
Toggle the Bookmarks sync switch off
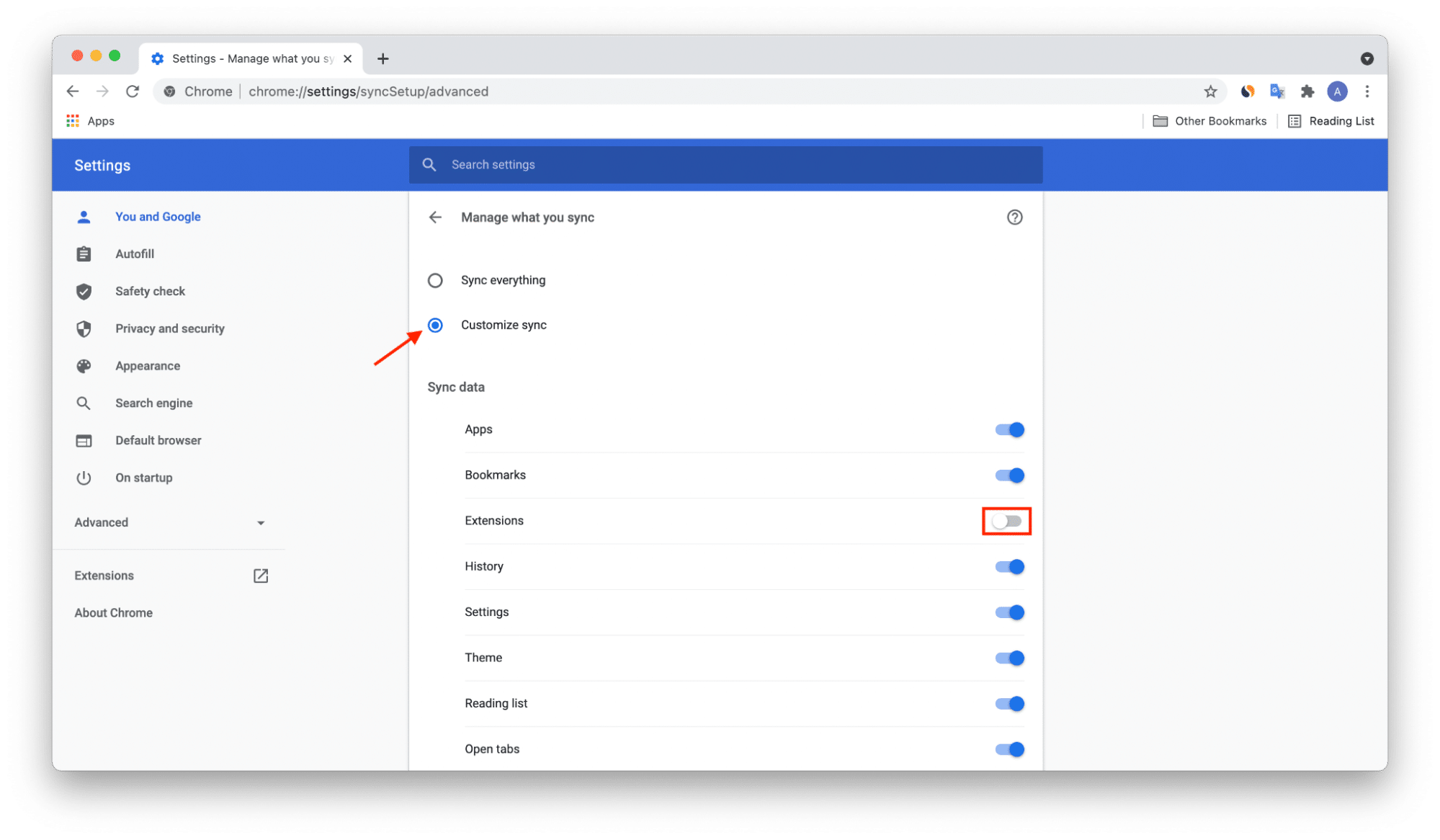coord(1008,475)
